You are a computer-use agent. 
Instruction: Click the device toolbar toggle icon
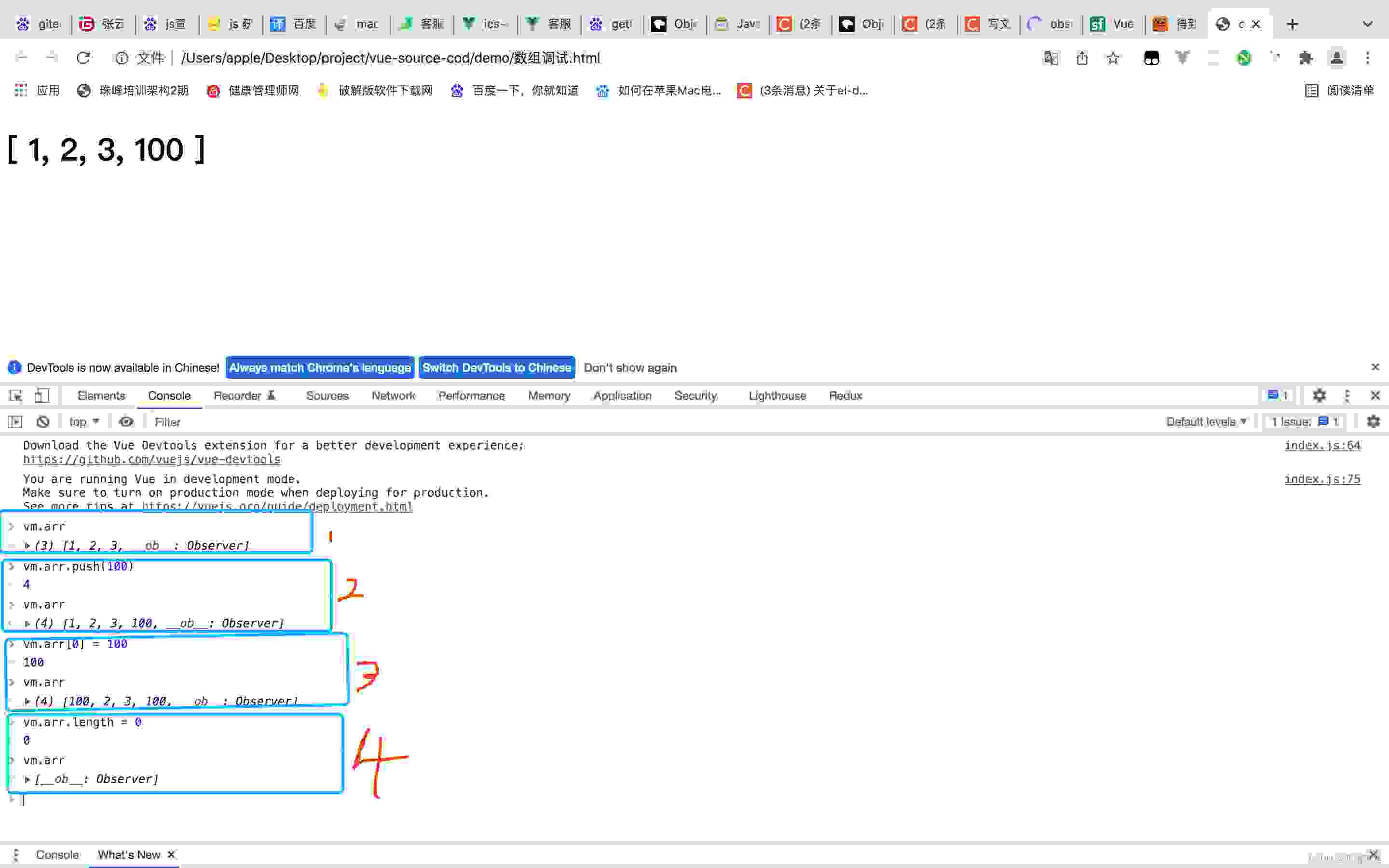coord(41,395)
